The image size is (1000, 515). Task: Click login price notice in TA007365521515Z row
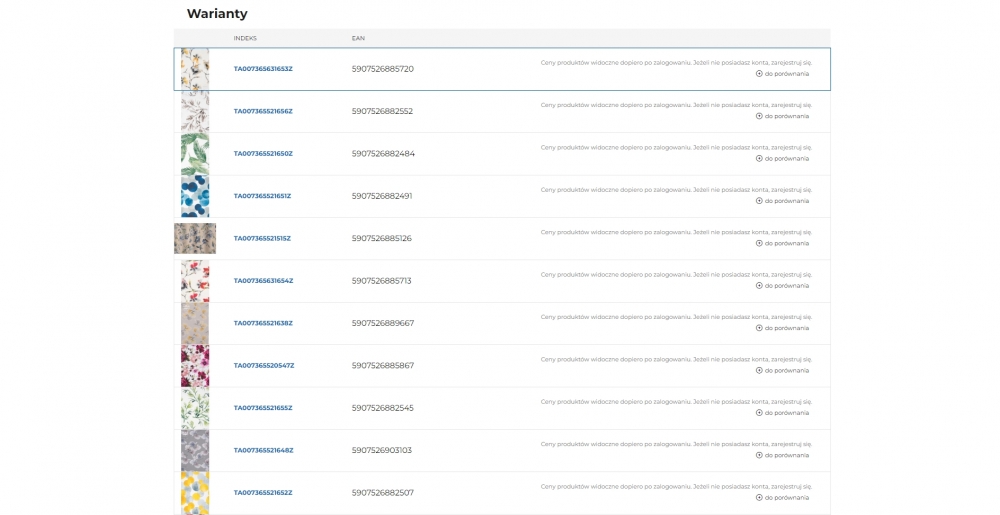pyautogui.click(x=676, y=232)
